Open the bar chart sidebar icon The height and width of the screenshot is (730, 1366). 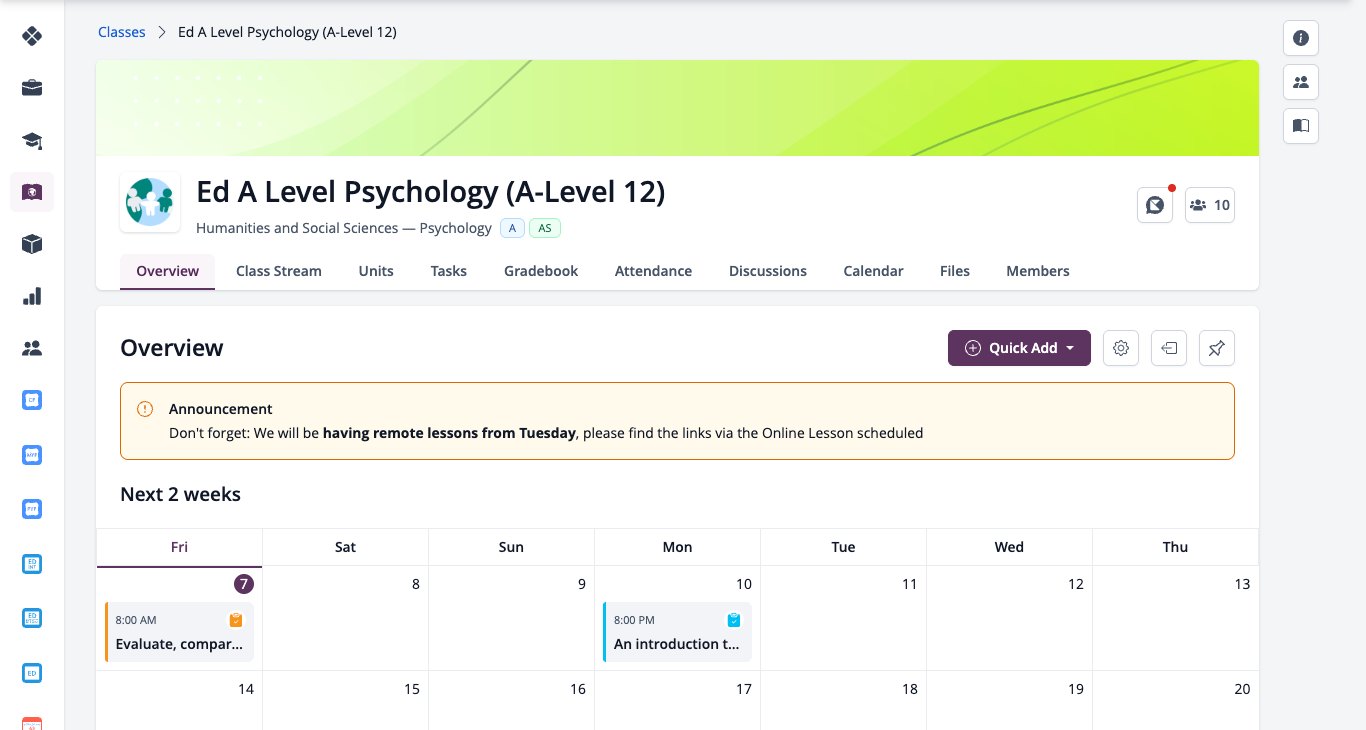[x=32, y=296]
